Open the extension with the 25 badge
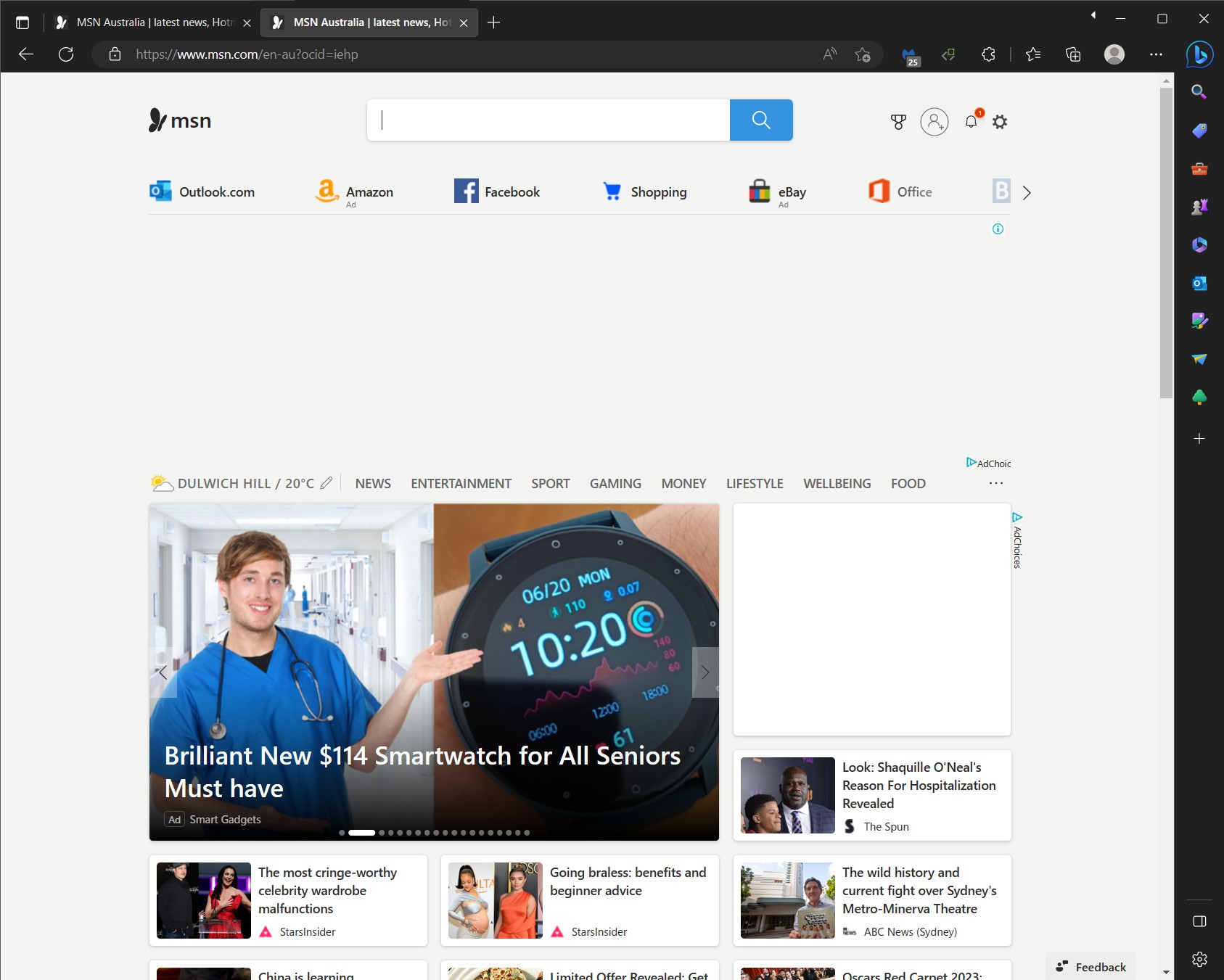Image resolution: width=1224 pixels, height=980 pixels. coord(910,56)
